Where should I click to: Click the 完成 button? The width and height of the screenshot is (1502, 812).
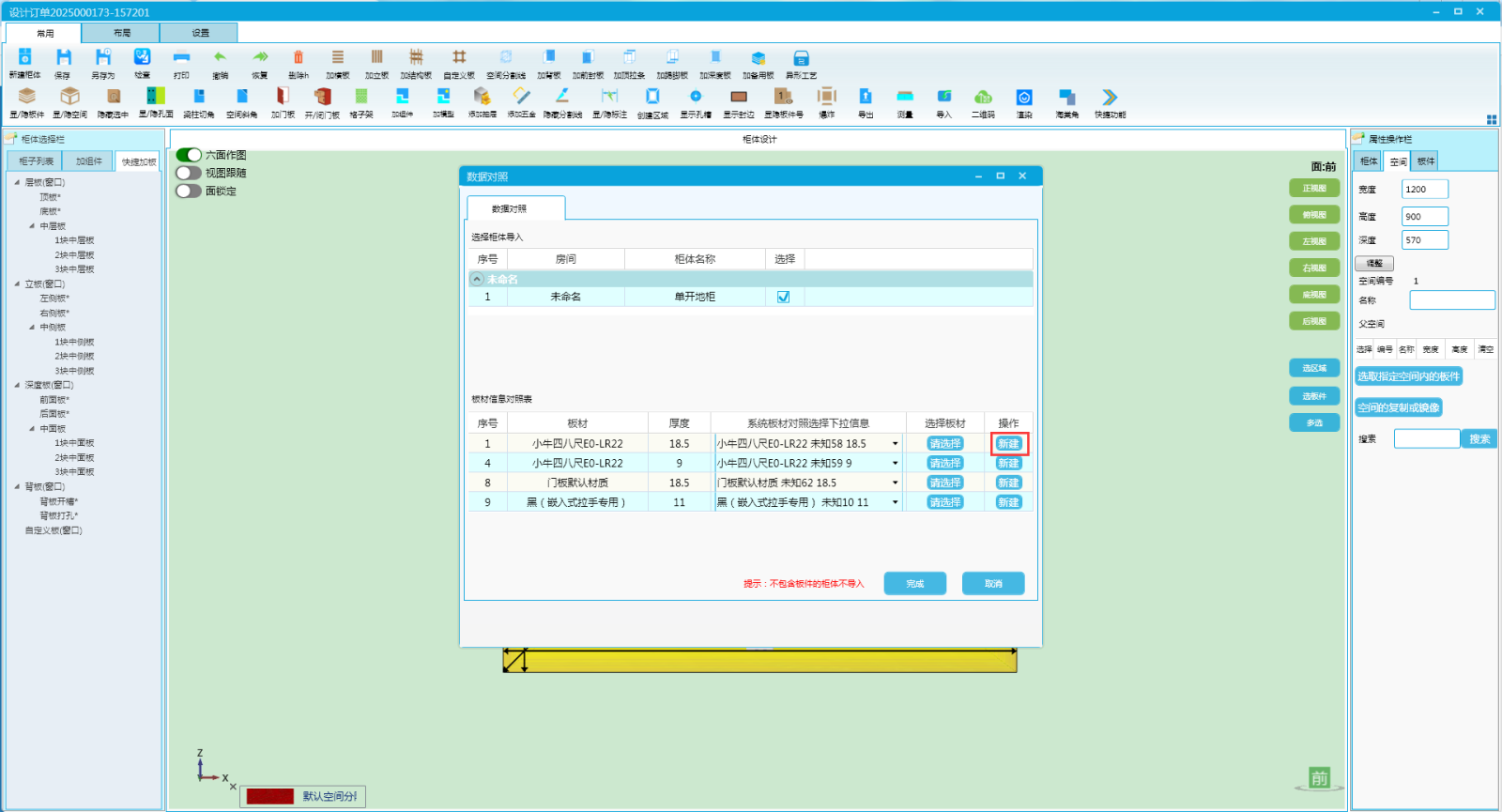[x=915, y=584]
